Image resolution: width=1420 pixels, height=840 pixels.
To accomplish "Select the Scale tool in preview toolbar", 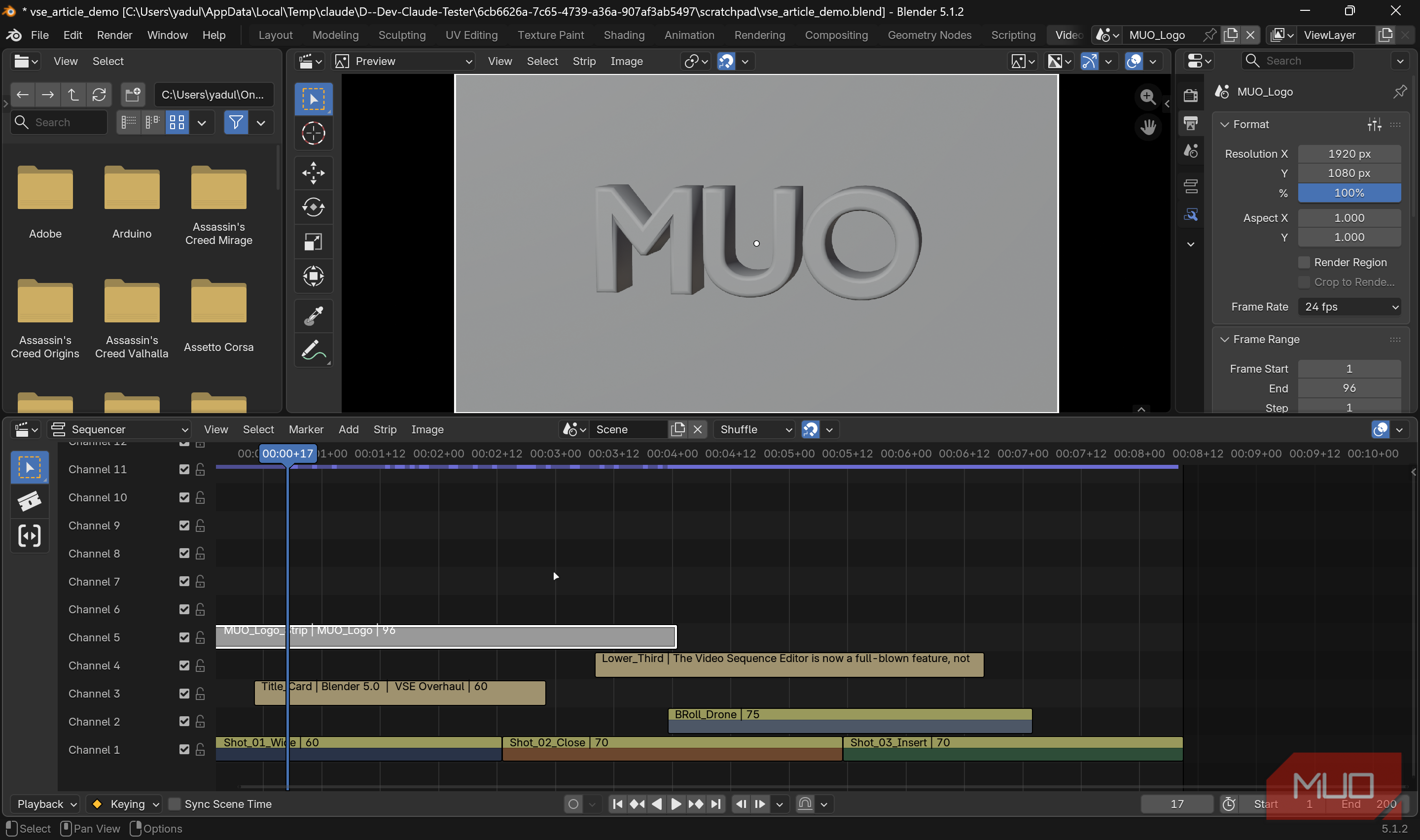I will click(313, 242).
